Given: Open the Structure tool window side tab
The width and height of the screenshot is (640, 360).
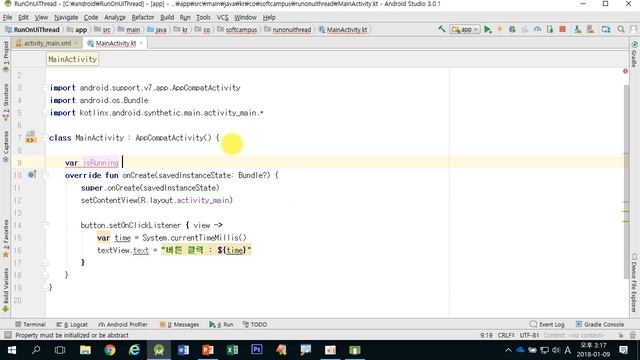Looking at the screenshot, I should pyautogui.click(x=6, y=102).
